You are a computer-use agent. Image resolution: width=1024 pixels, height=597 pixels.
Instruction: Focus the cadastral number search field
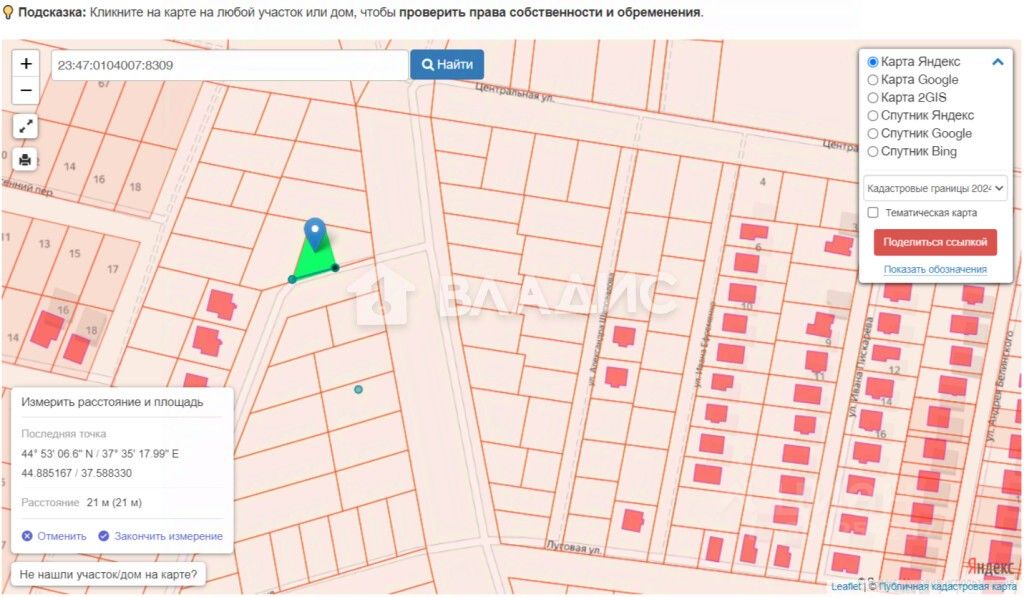[229, 65]
